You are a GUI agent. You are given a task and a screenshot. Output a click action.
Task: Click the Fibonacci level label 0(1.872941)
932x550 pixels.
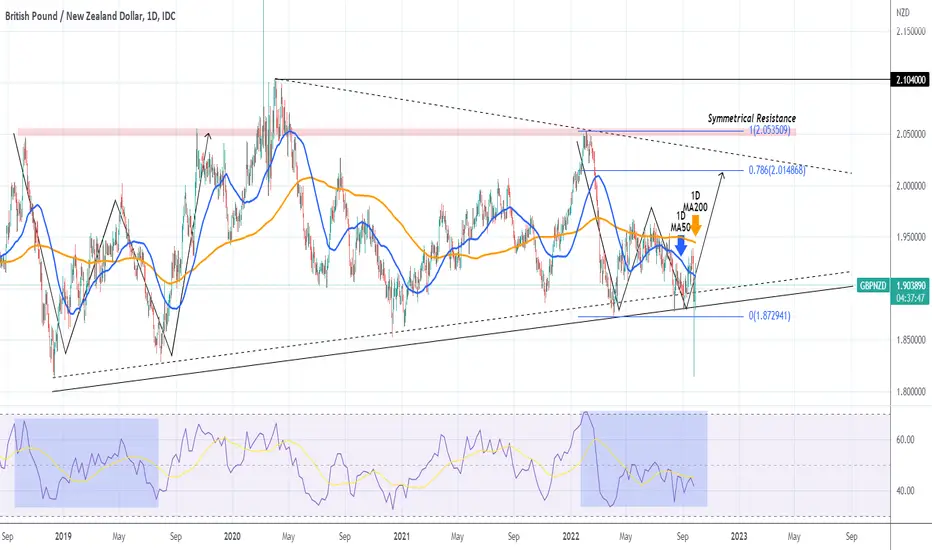click(x=769, y=316)
